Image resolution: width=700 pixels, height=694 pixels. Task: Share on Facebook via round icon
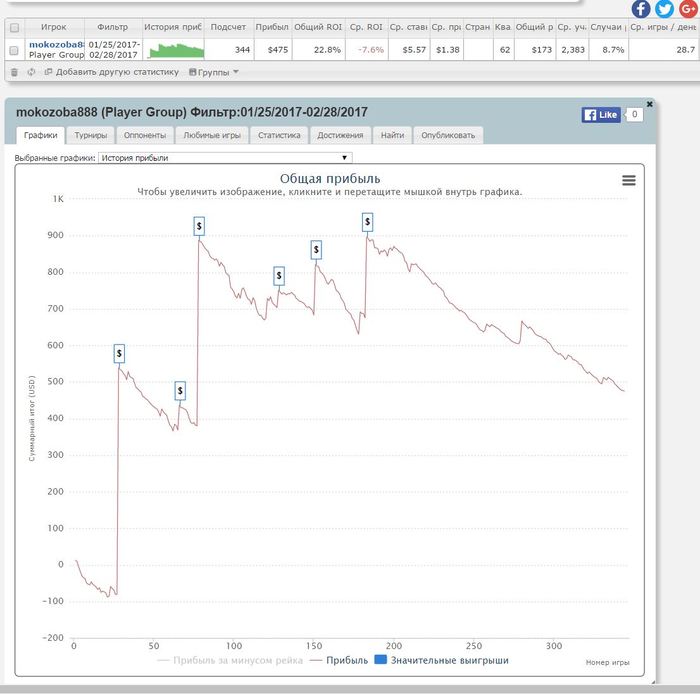coord(641,8)
